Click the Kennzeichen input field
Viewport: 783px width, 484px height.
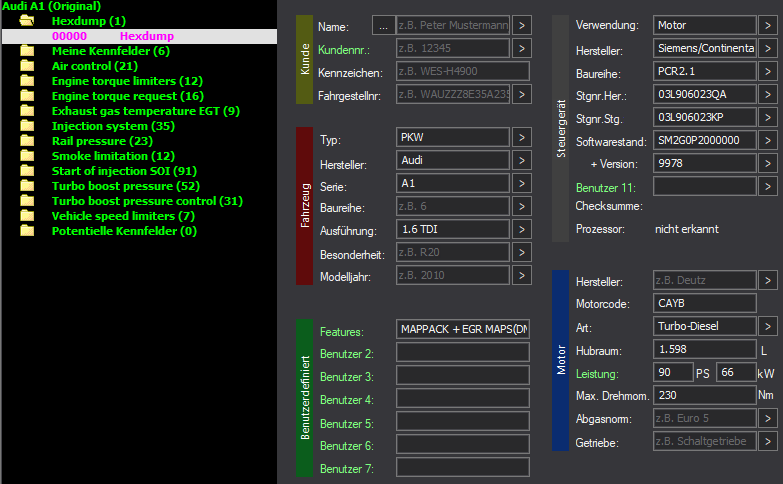pyautogui.click(x=463, y=71)
